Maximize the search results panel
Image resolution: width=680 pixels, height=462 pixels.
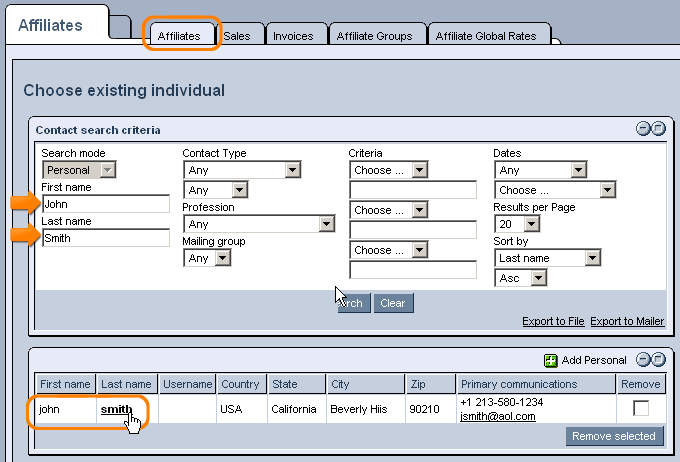coord(658,360)
